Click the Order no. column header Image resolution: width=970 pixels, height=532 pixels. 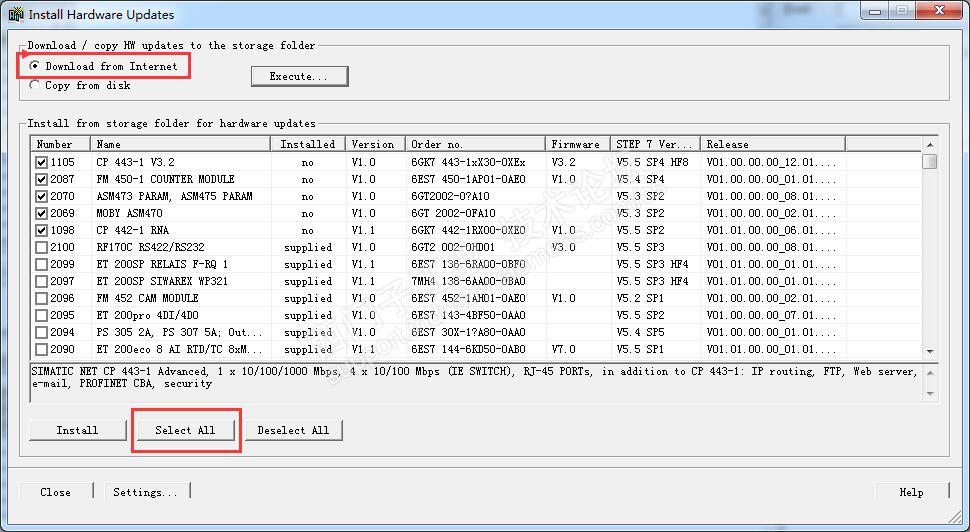click(475, 144)
